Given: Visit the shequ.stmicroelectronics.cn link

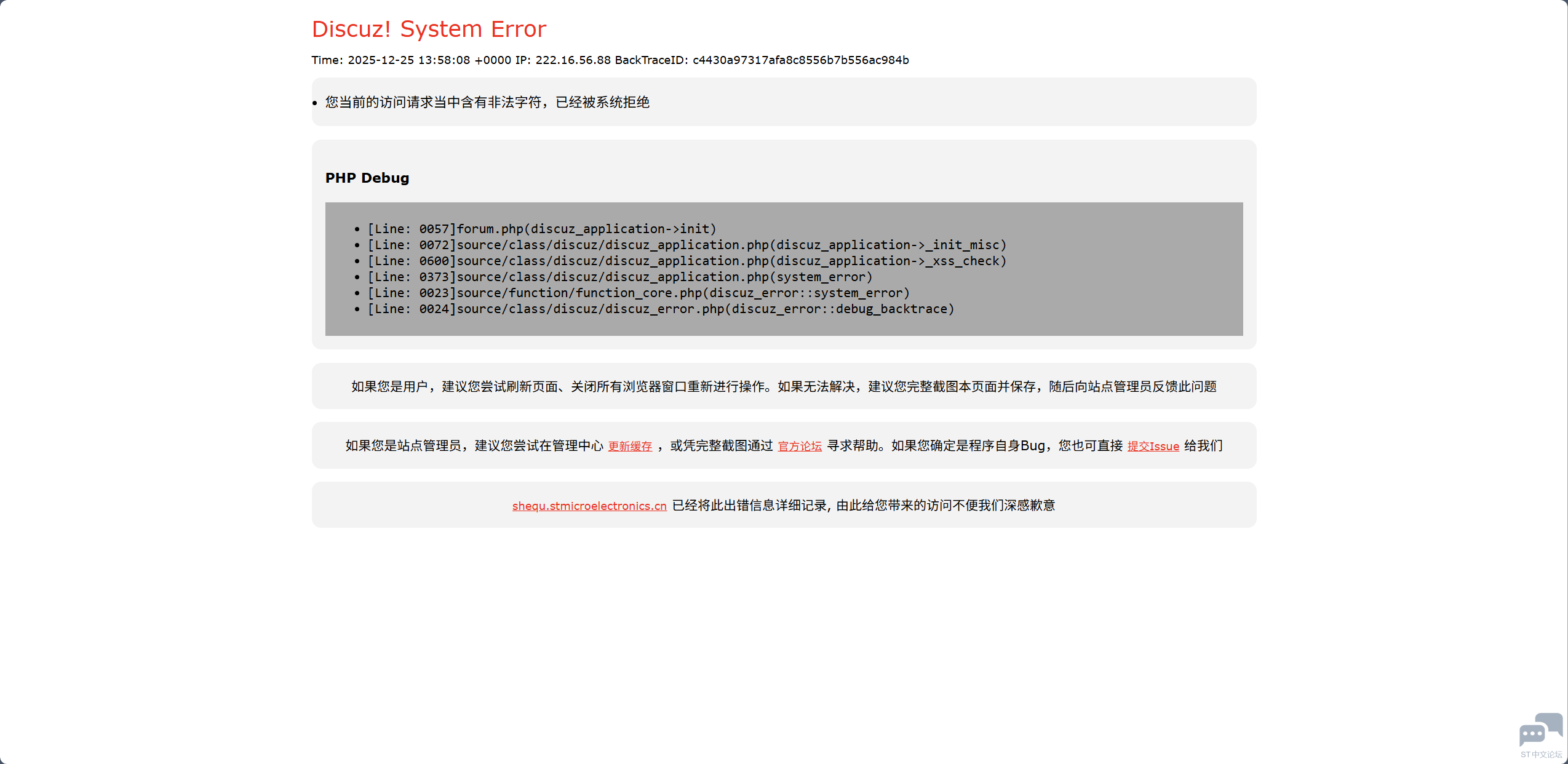Looking at the screenshot, I should [589, 506].
